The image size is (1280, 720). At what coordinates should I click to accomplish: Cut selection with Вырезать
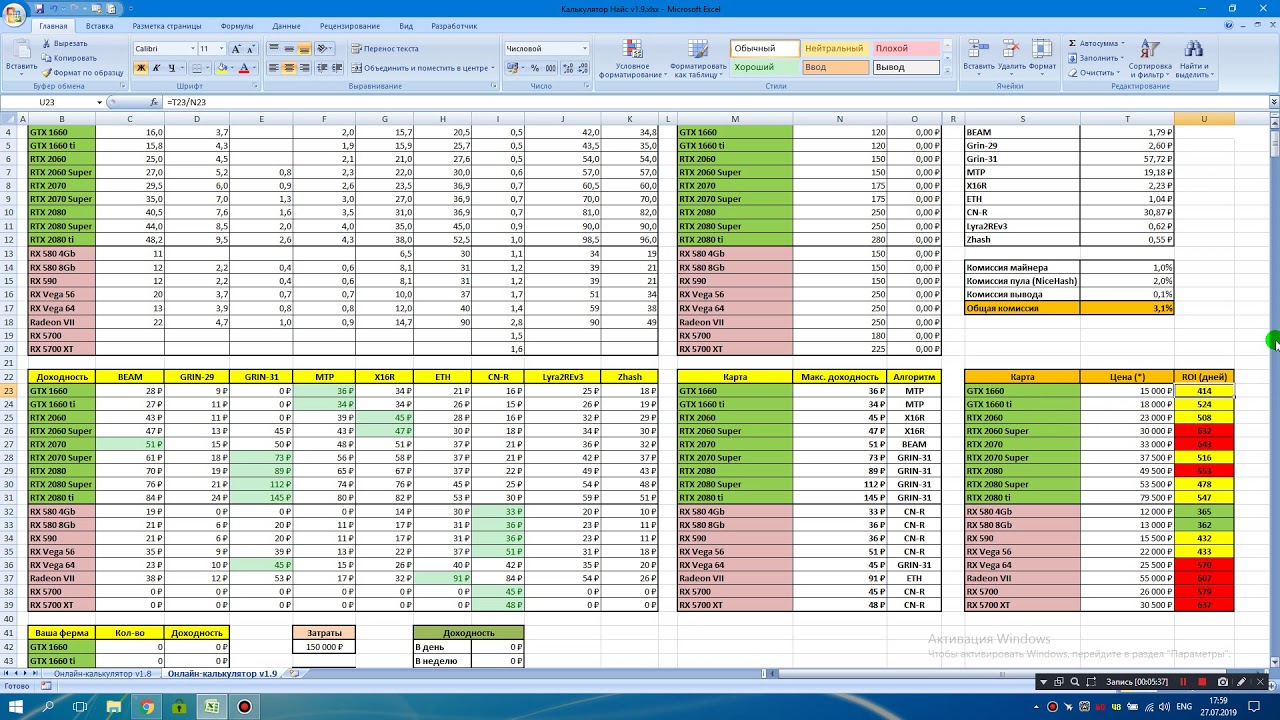65,44
